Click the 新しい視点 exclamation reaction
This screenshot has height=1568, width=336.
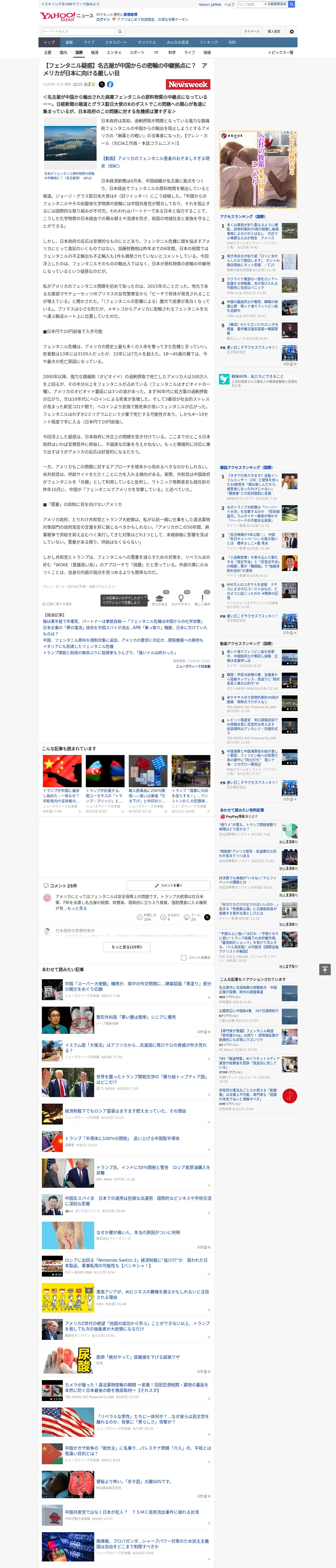(x=203, y=599)
